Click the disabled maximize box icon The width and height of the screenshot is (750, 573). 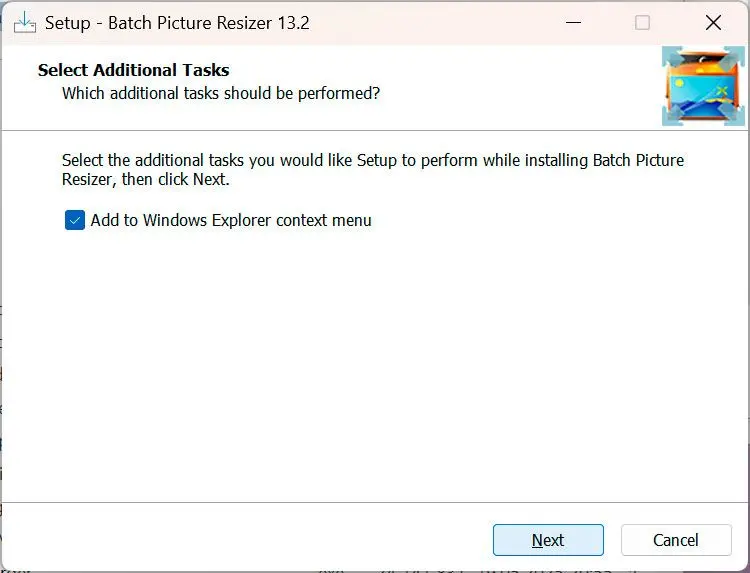coord(642,22)
